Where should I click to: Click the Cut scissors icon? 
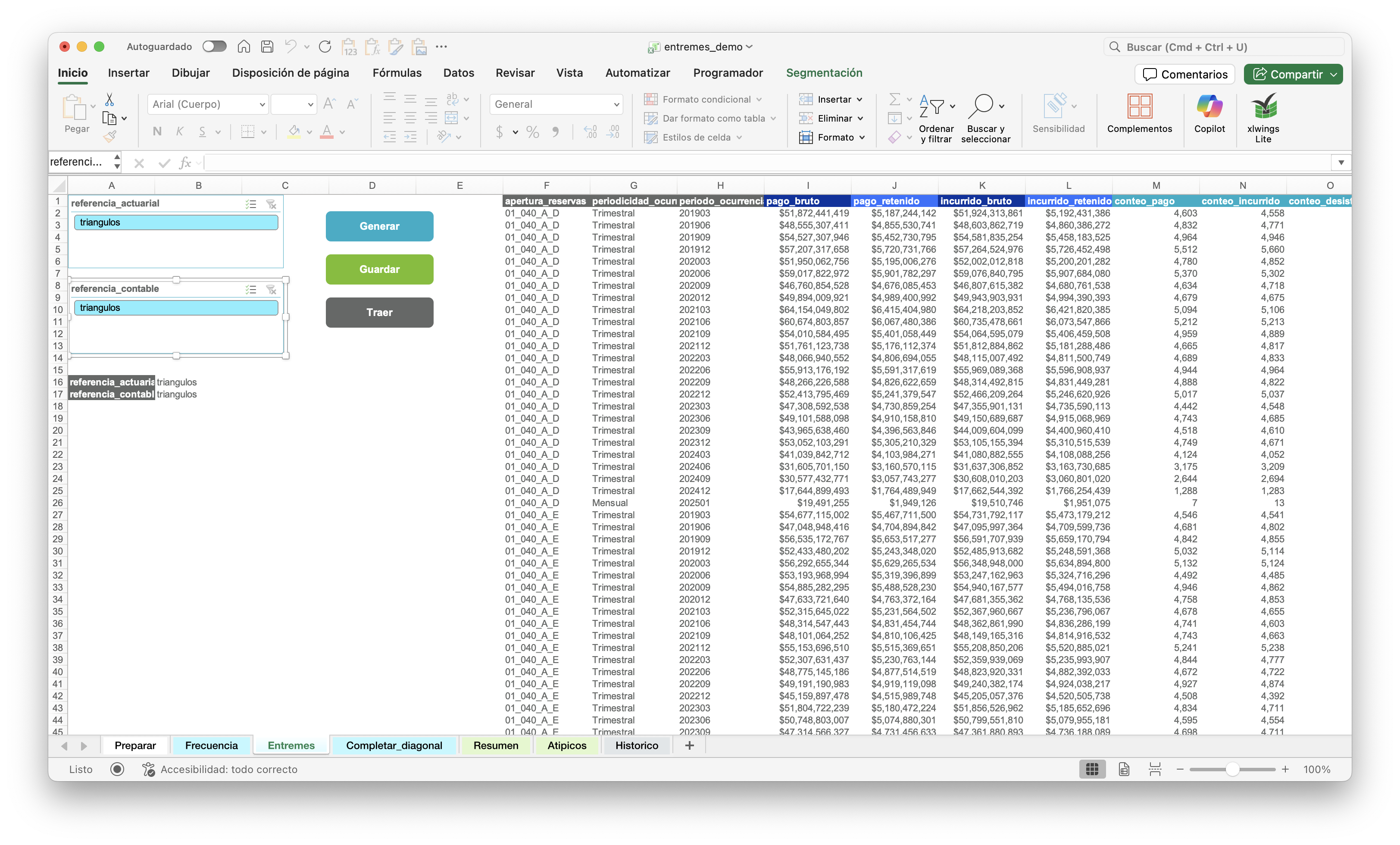pos(109,100)
